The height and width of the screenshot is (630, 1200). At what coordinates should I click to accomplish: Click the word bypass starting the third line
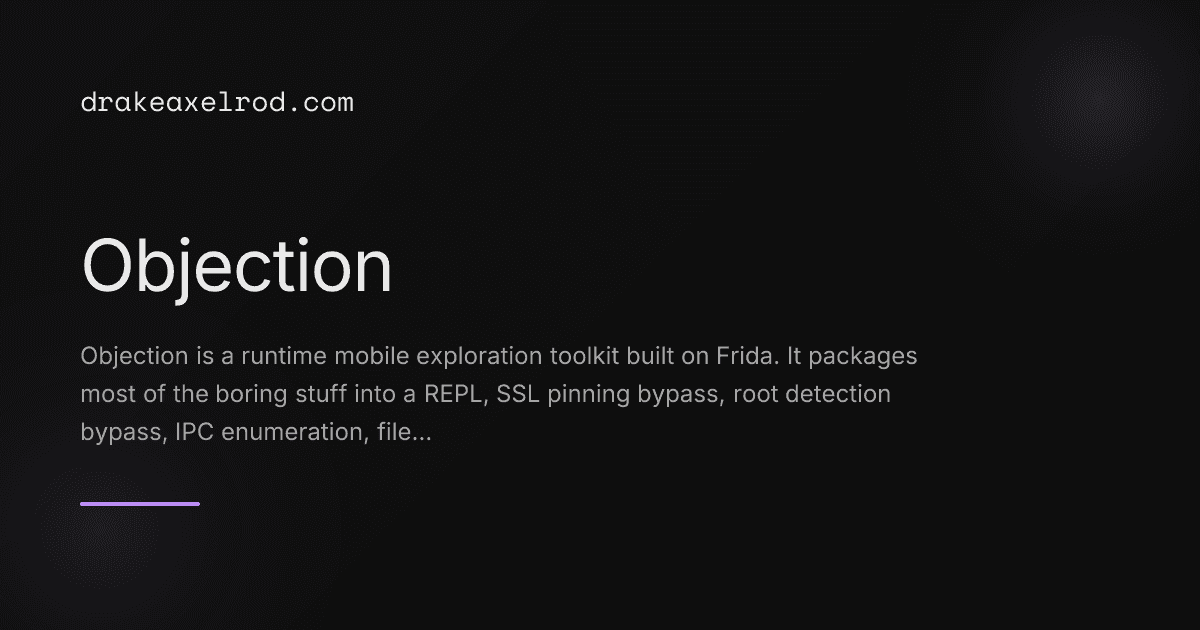(114, 432)
